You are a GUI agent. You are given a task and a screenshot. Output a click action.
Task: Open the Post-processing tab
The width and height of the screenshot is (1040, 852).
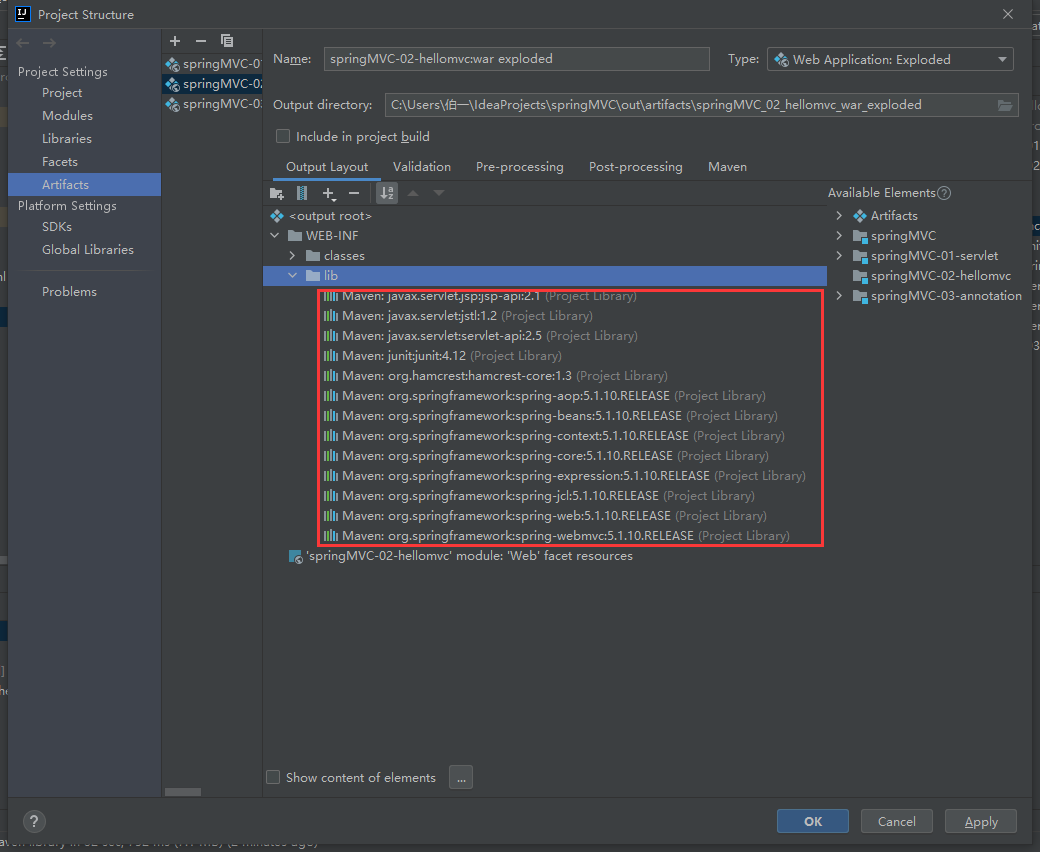point(635,167)
